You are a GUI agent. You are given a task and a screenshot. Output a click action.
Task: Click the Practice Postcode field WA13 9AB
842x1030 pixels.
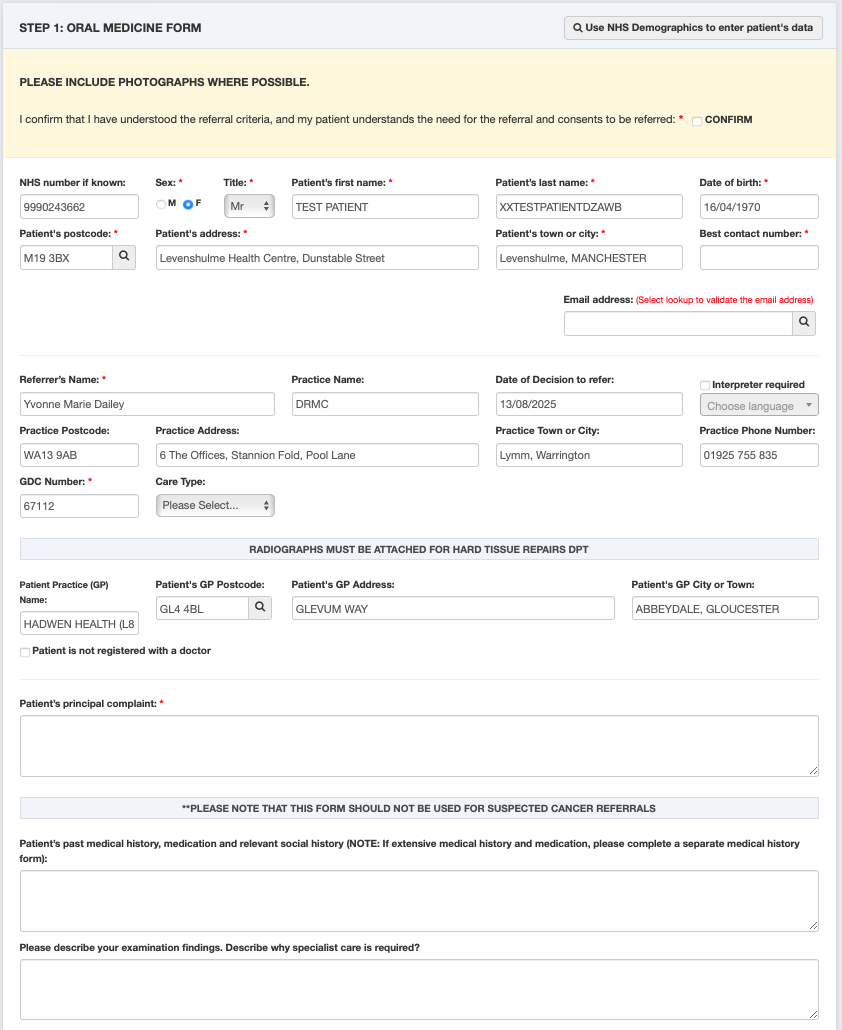pos(79,455)
